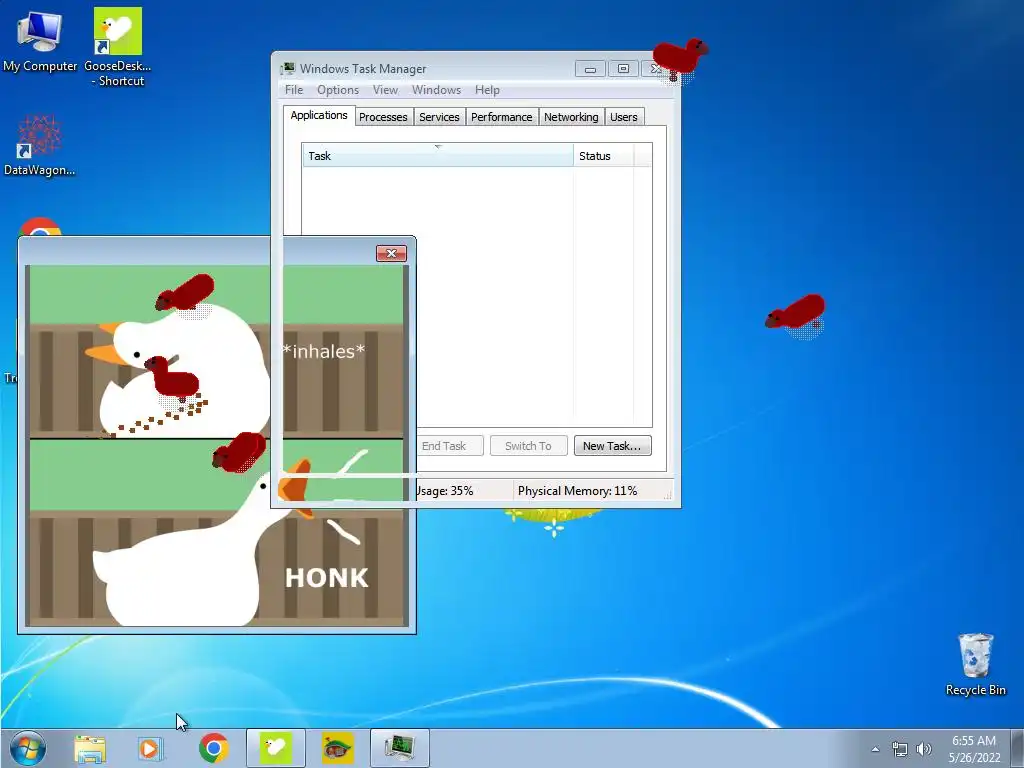Click the Physical Memory: 11% status text
This screenshot has width=1024, height=768.
point(577,490)
